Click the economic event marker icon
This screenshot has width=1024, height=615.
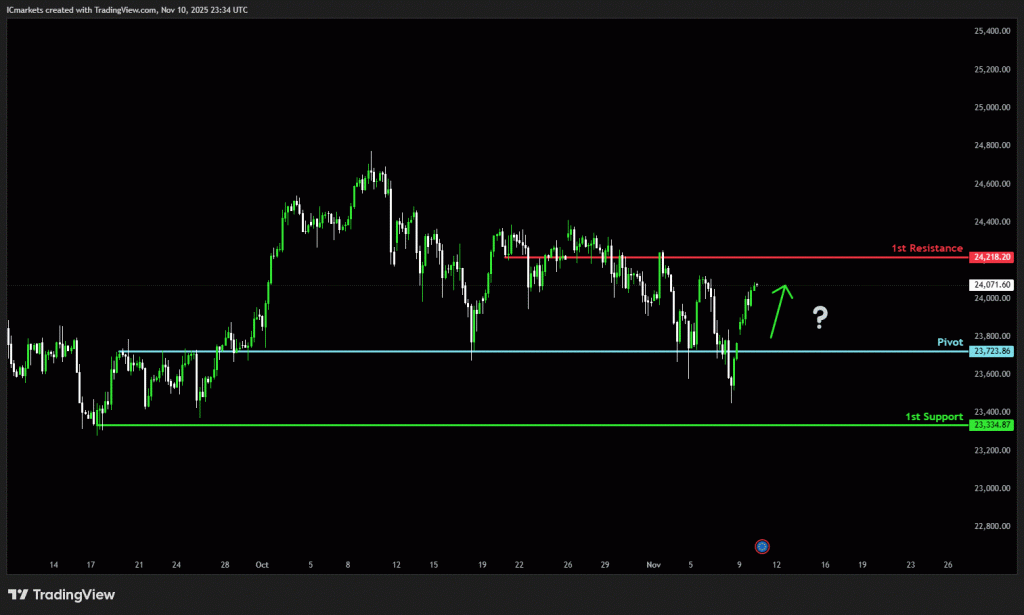763,546
